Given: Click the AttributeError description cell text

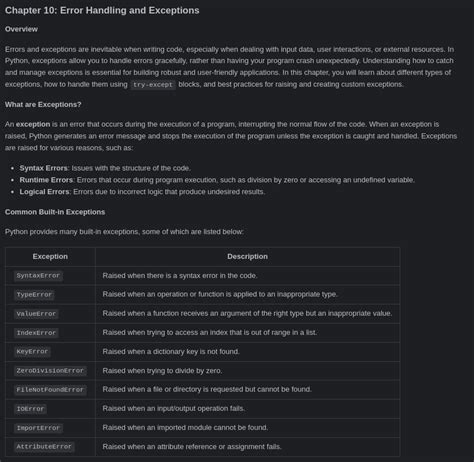Looking at the screenshot, I should (192, 447).
